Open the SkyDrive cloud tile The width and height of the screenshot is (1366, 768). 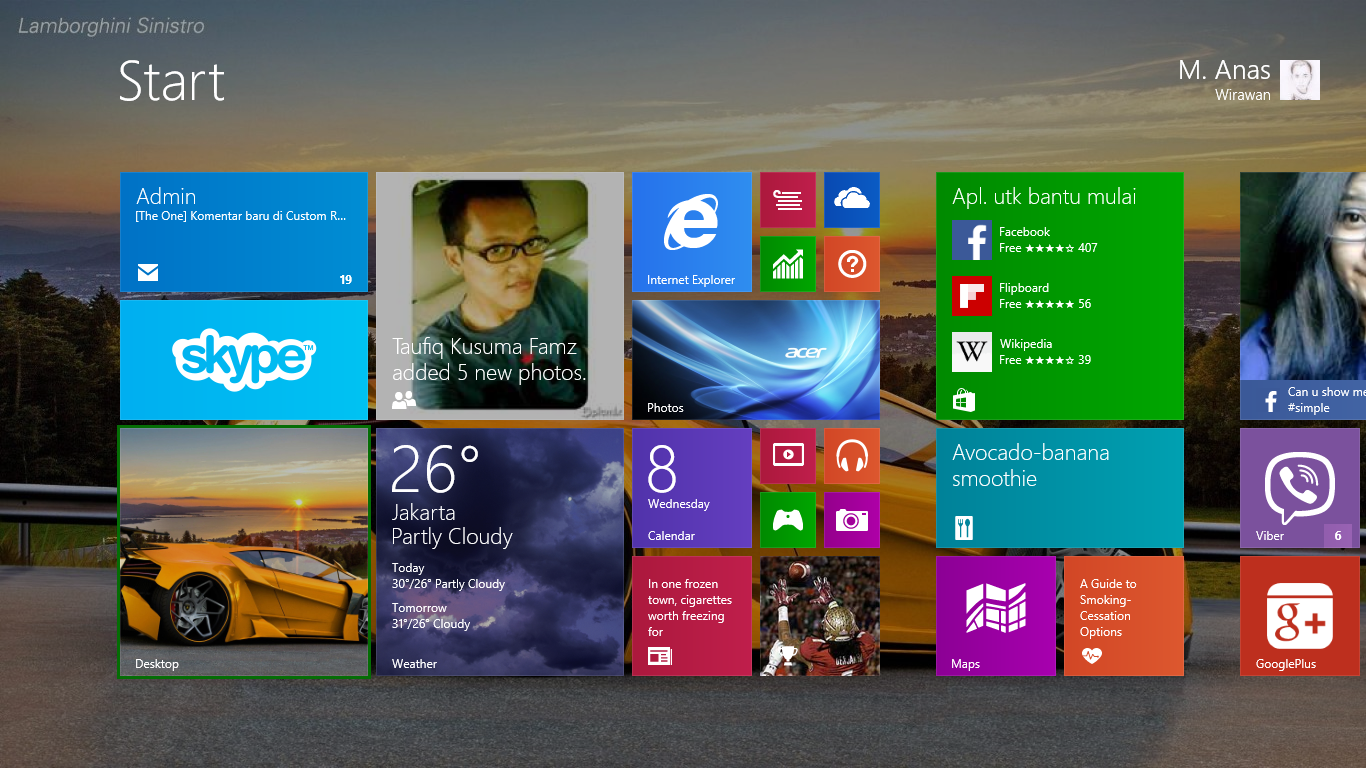[x=851, y=199]
